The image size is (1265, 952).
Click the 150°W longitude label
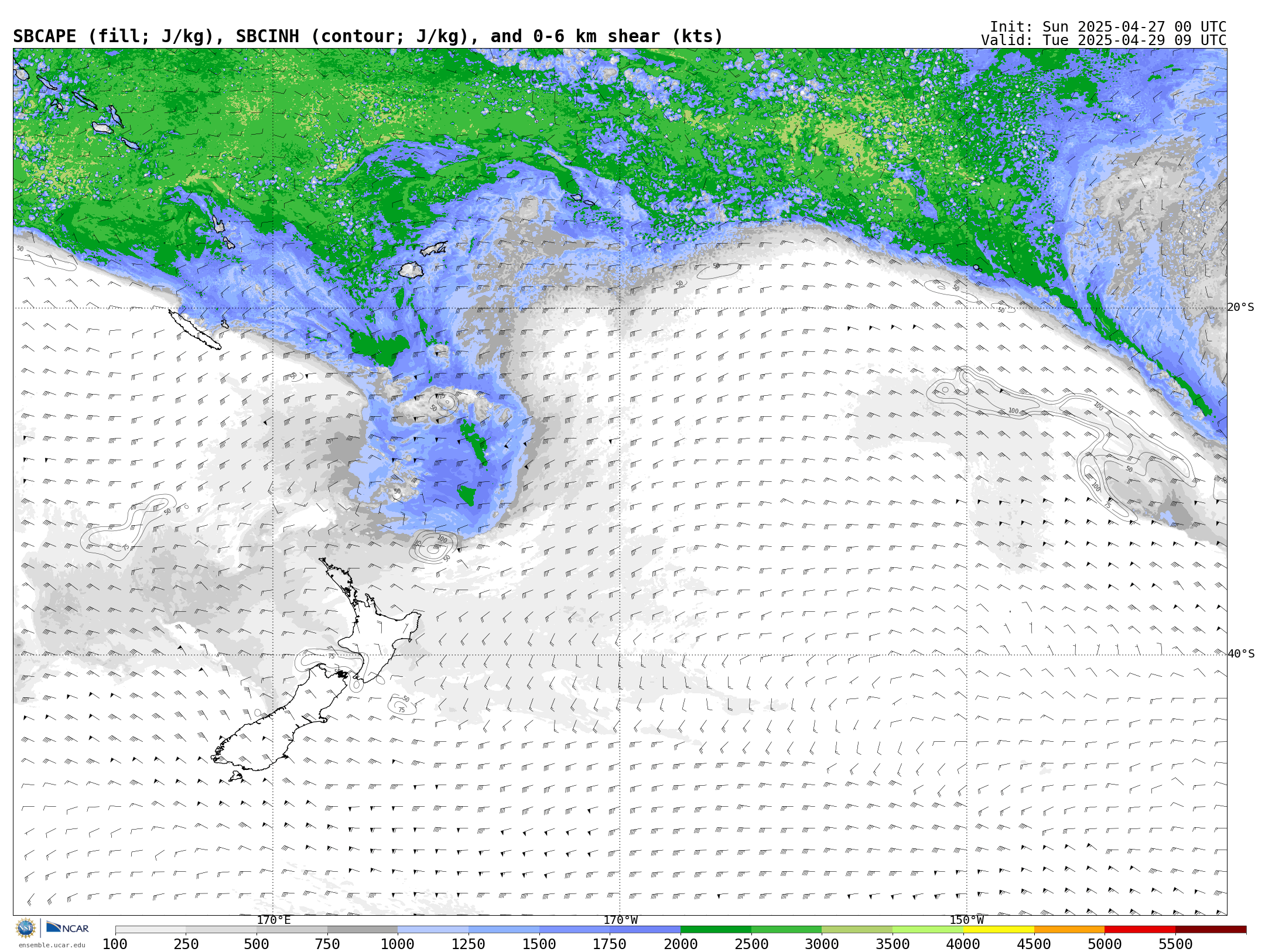click(x=966, y=920)
